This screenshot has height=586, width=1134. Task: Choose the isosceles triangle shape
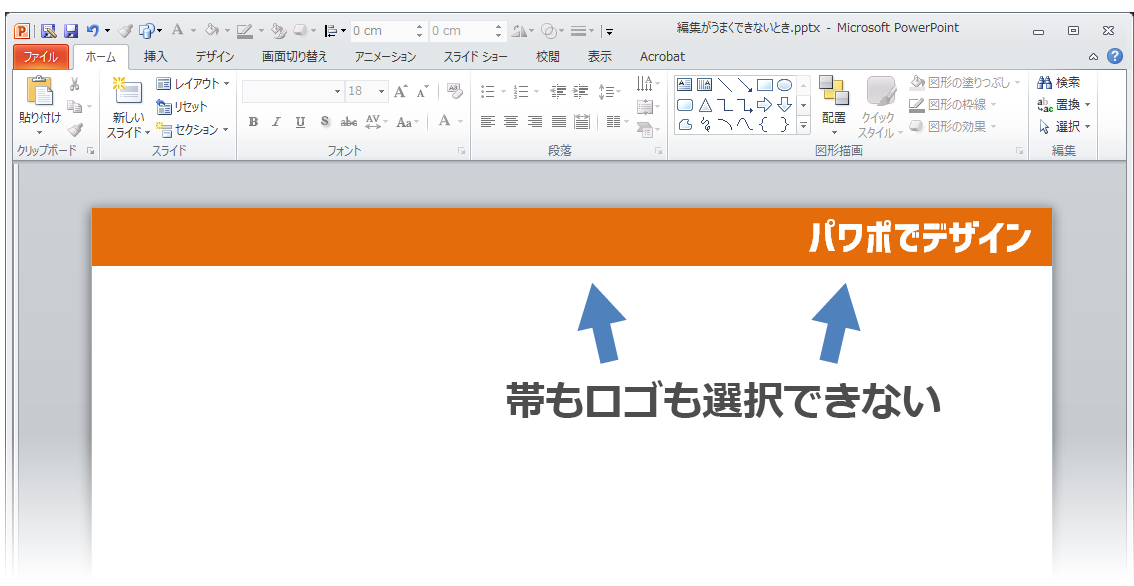coord(704,105)
